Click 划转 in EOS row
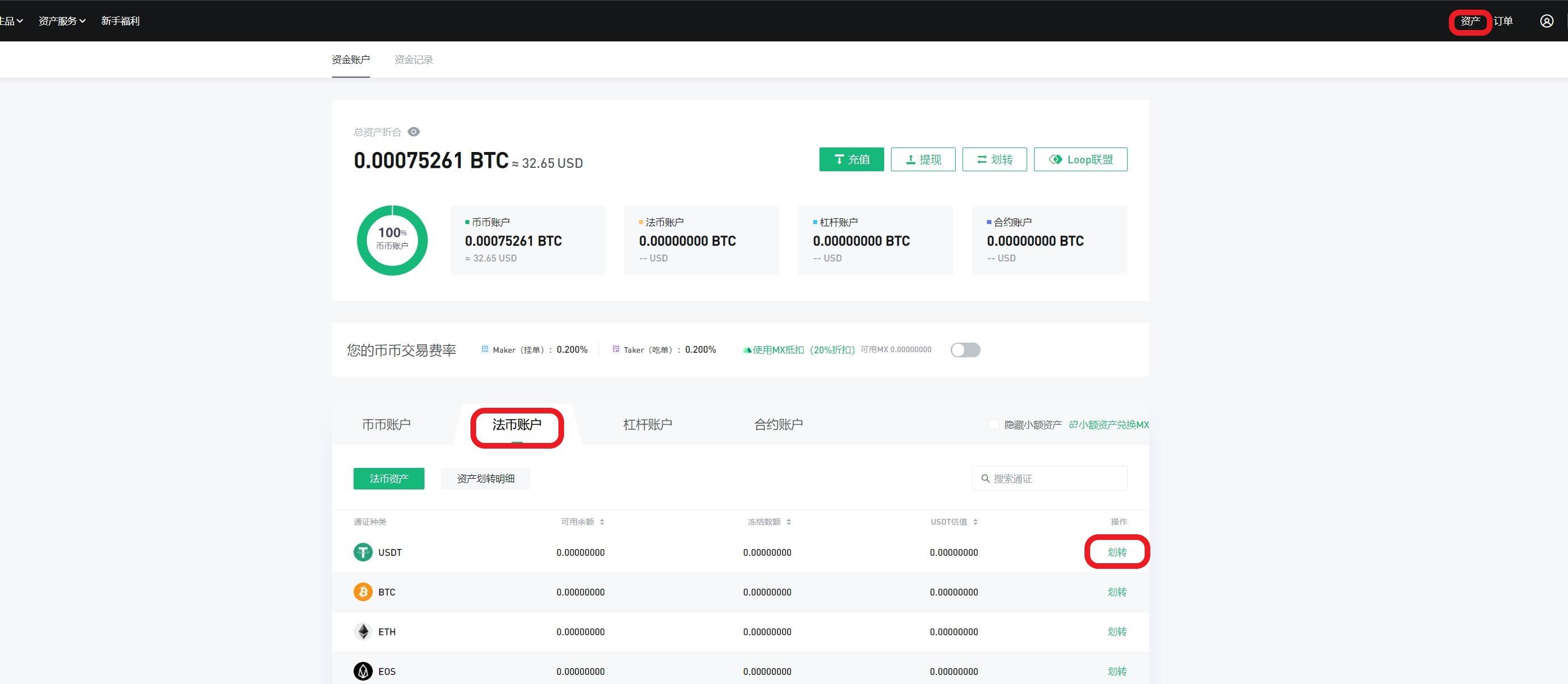This screenshot has height=684, width=1568. 1117,671
